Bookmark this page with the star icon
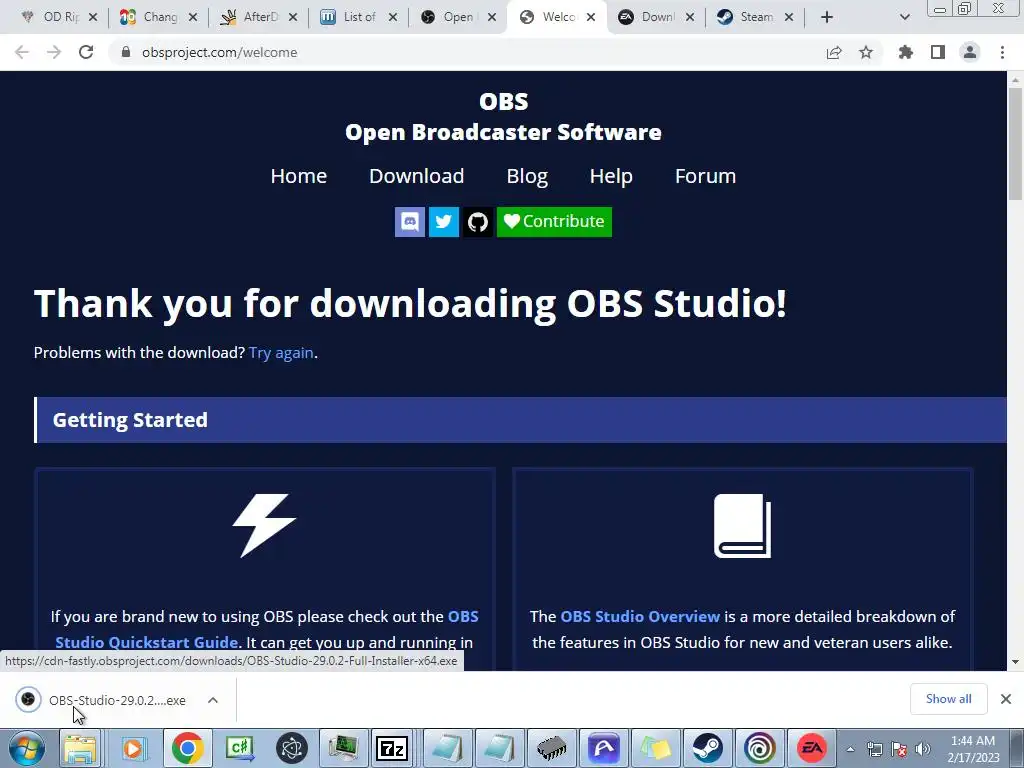 click(866, 52)
